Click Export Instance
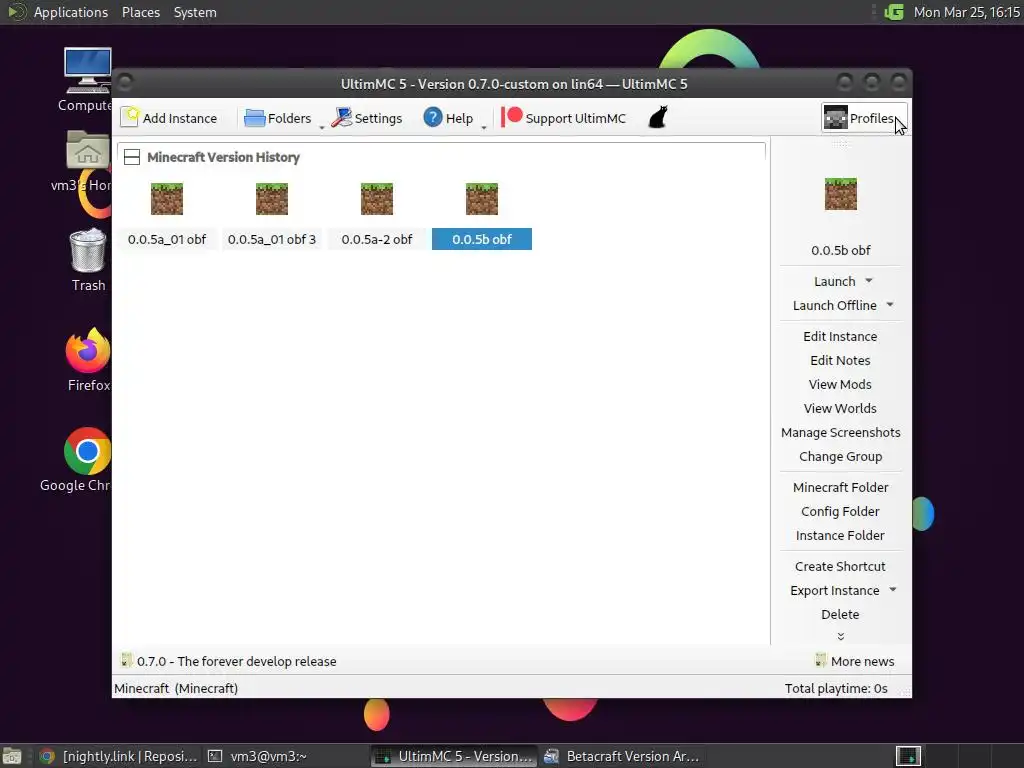This screenshot has height=768, width=1024. point(835,591)
